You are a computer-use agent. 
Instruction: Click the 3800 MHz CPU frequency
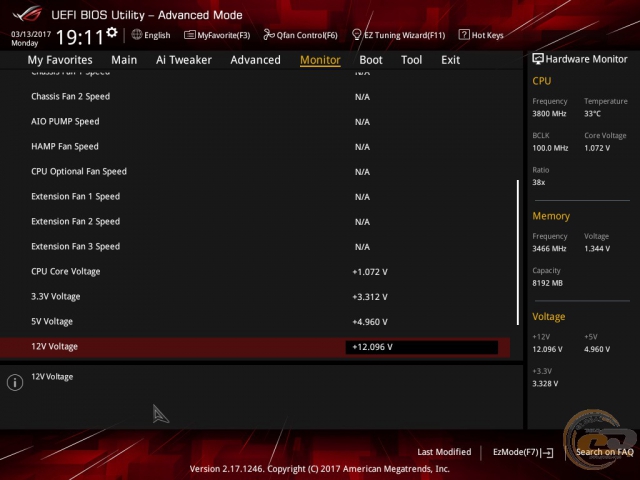549,114
